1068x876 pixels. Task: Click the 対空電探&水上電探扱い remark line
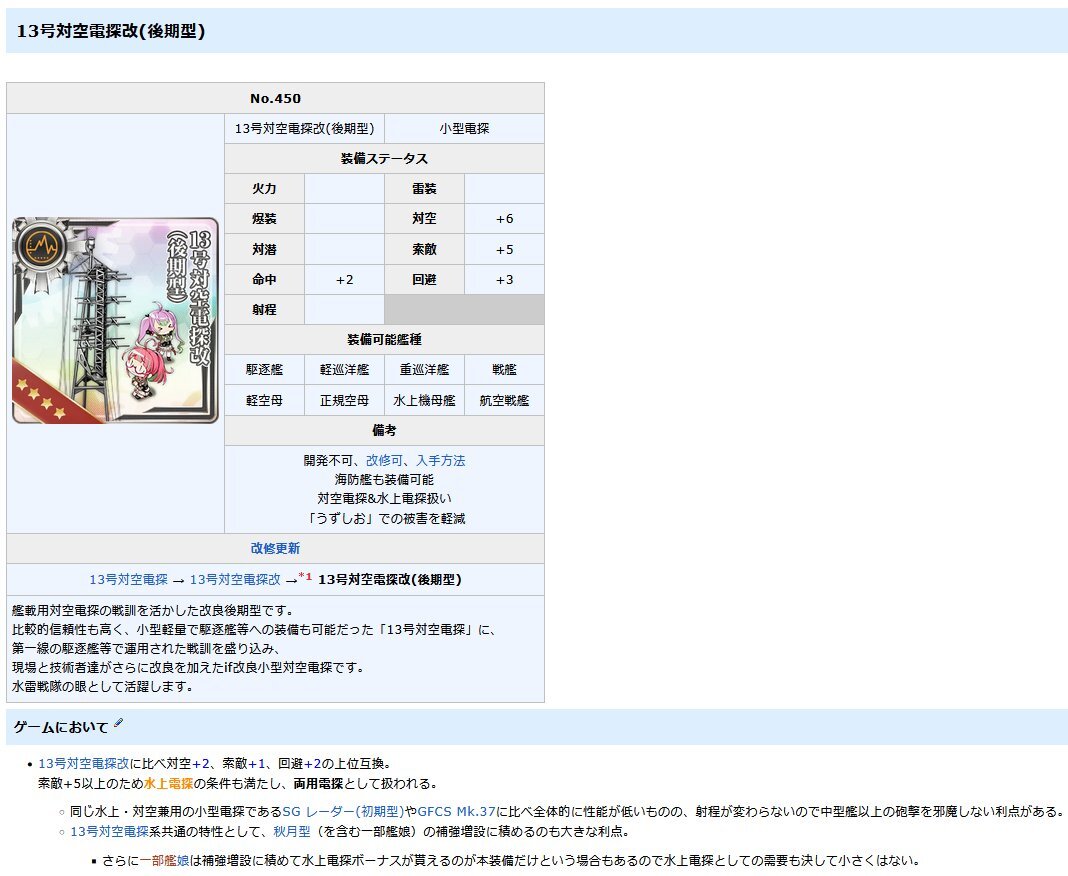click(384, 499)
